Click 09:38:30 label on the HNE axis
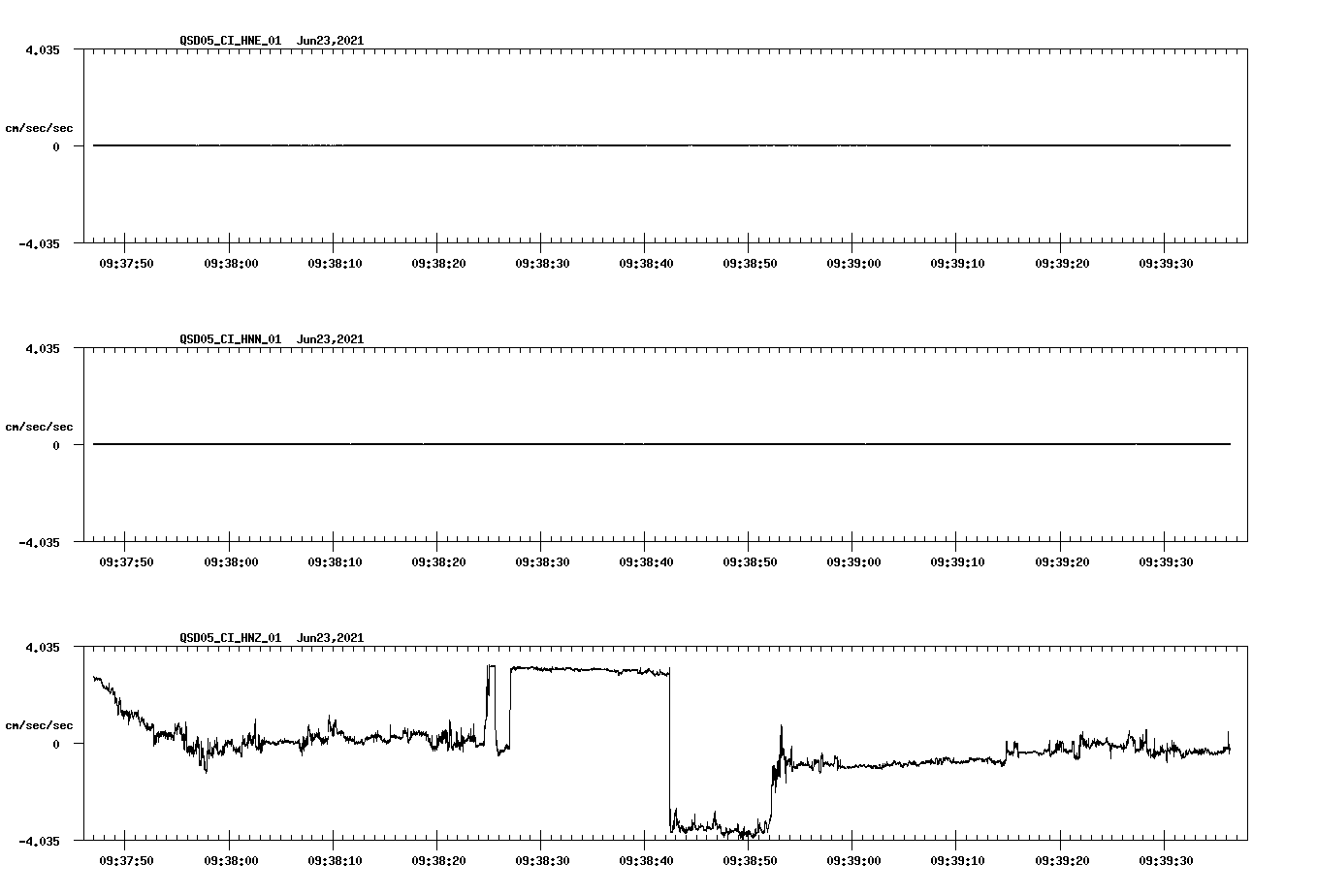The height and width of the screenshot is (896, 1317). tap(541, 263)
